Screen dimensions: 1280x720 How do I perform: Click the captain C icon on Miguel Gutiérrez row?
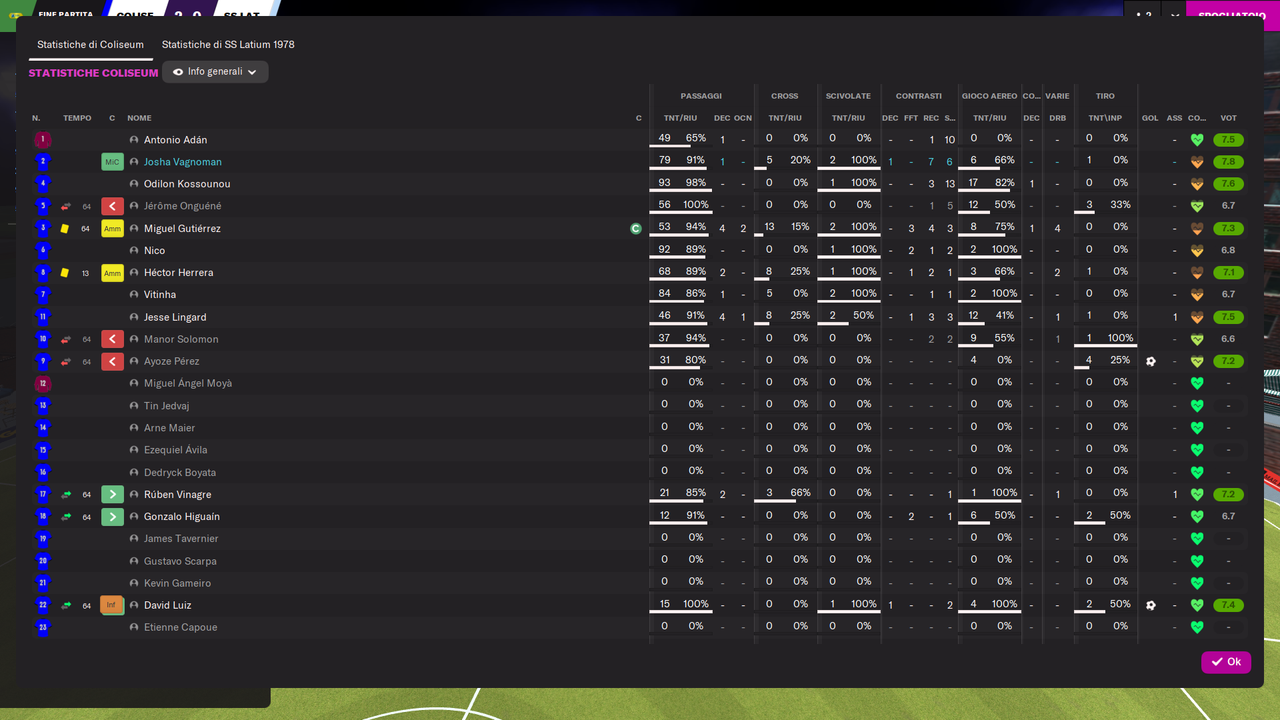click(635, 228)
